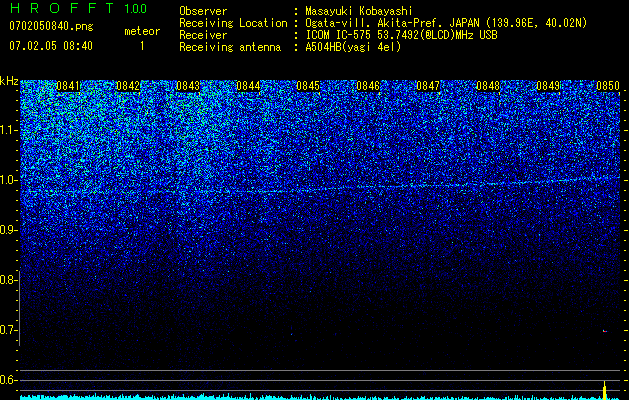Click the 'Receiving antenna' field label
The width and height of the screenshot is (629, 400).
click(230, 47)
